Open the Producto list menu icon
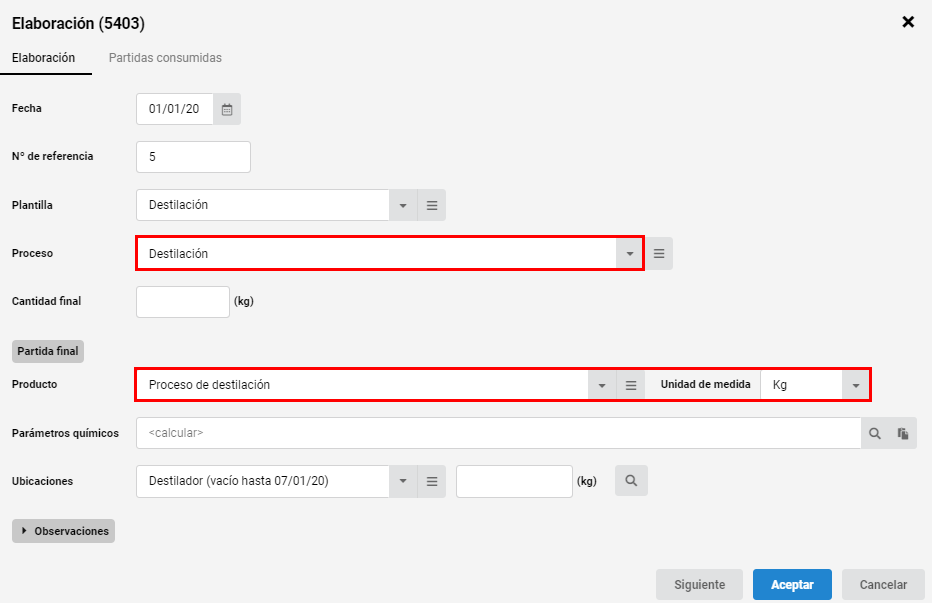Screen dimensions: 932x603 pyautogui.click(x=631, y=385)
